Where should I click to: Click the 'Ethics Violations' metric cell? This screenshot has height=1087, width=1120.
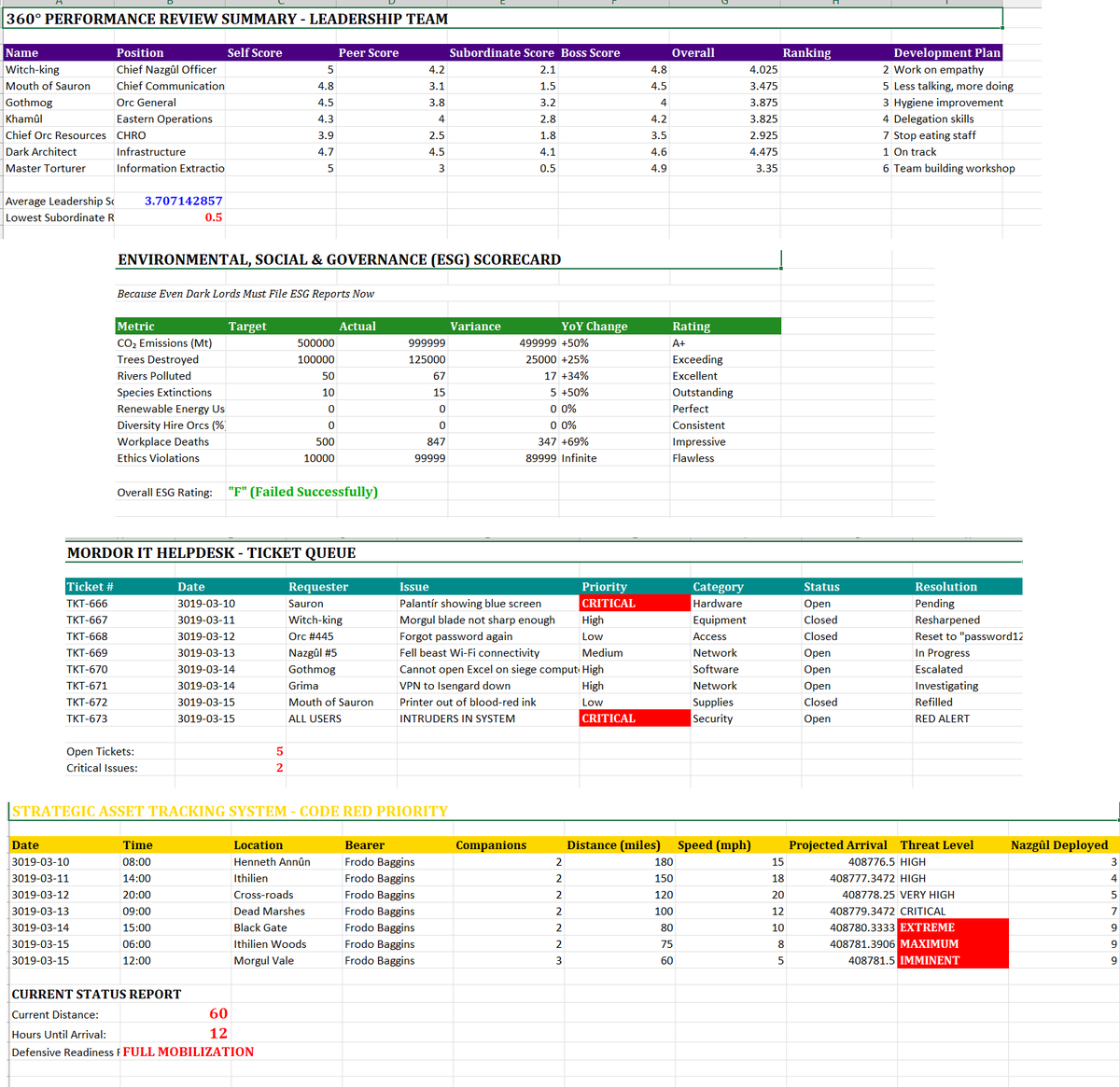pos(170,459)
